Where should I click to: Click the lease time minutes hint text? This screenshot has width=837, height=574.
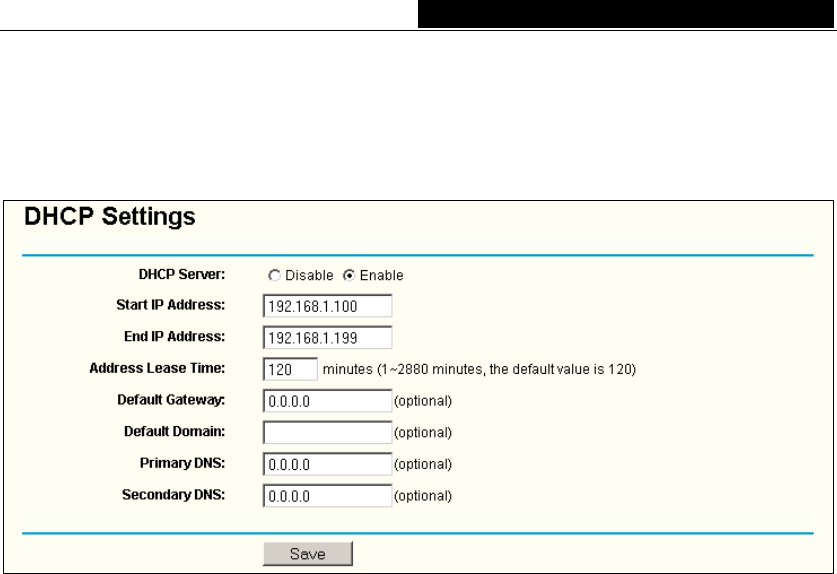pos(479,369)
